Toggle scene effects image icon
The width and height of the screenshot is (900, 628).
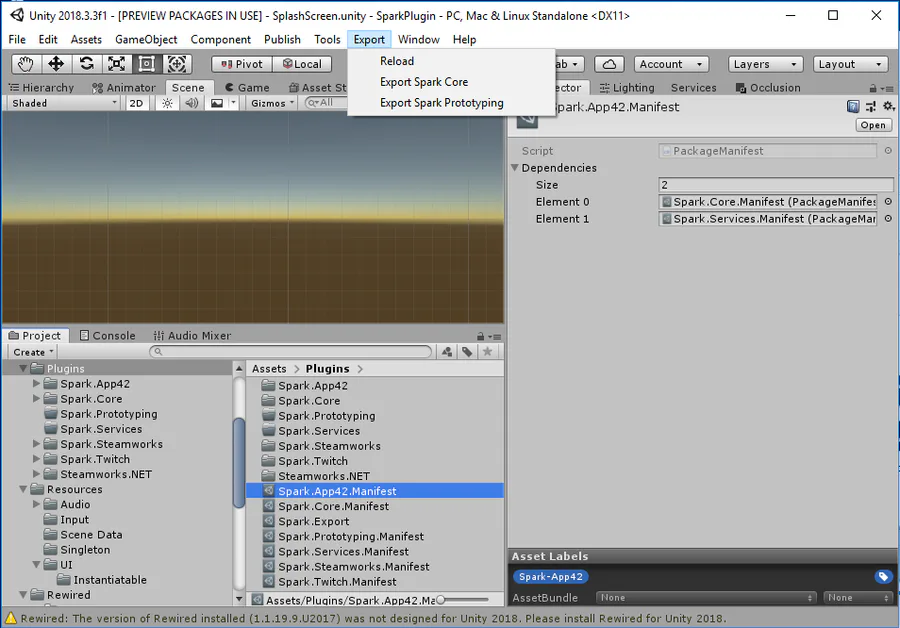(x=217, y=103)
